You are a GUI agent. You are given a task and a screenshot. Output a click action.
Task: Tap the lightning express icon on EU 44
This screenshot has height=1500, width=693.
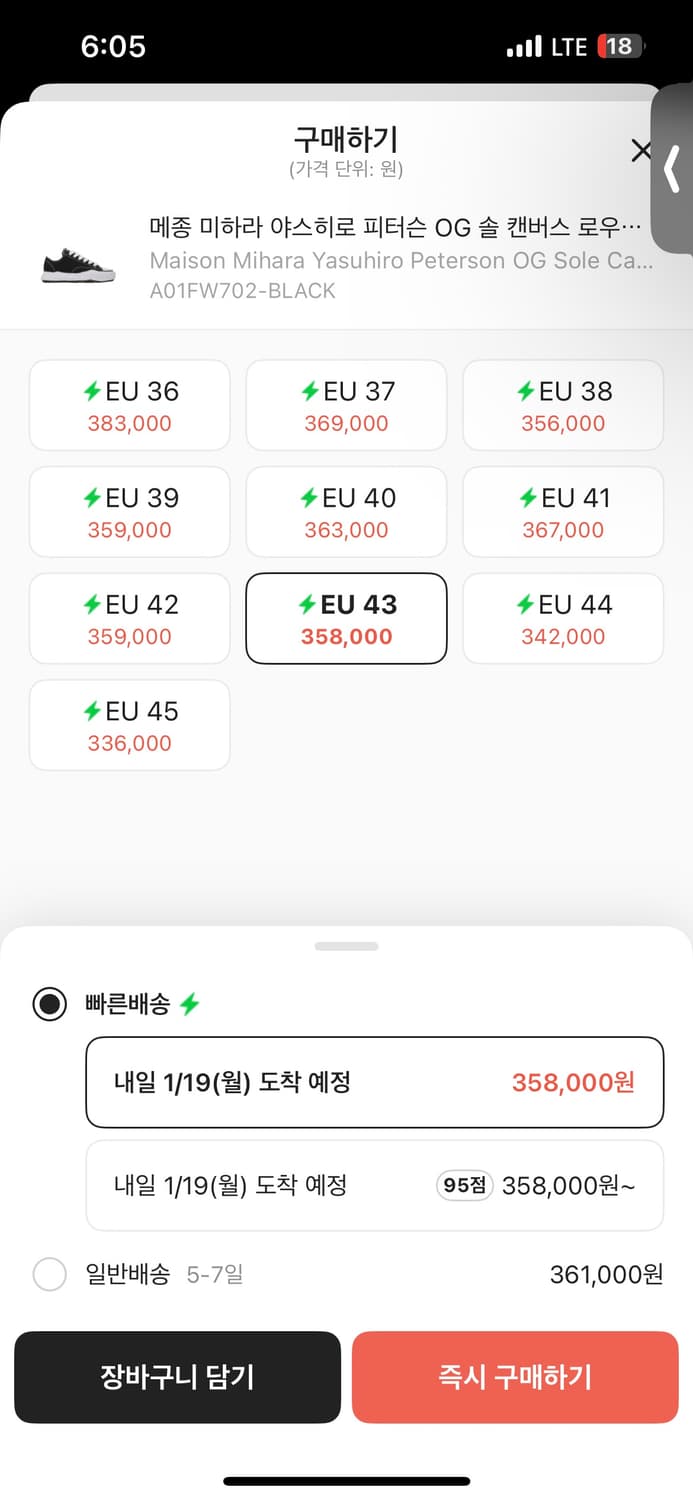coord(524,604)
